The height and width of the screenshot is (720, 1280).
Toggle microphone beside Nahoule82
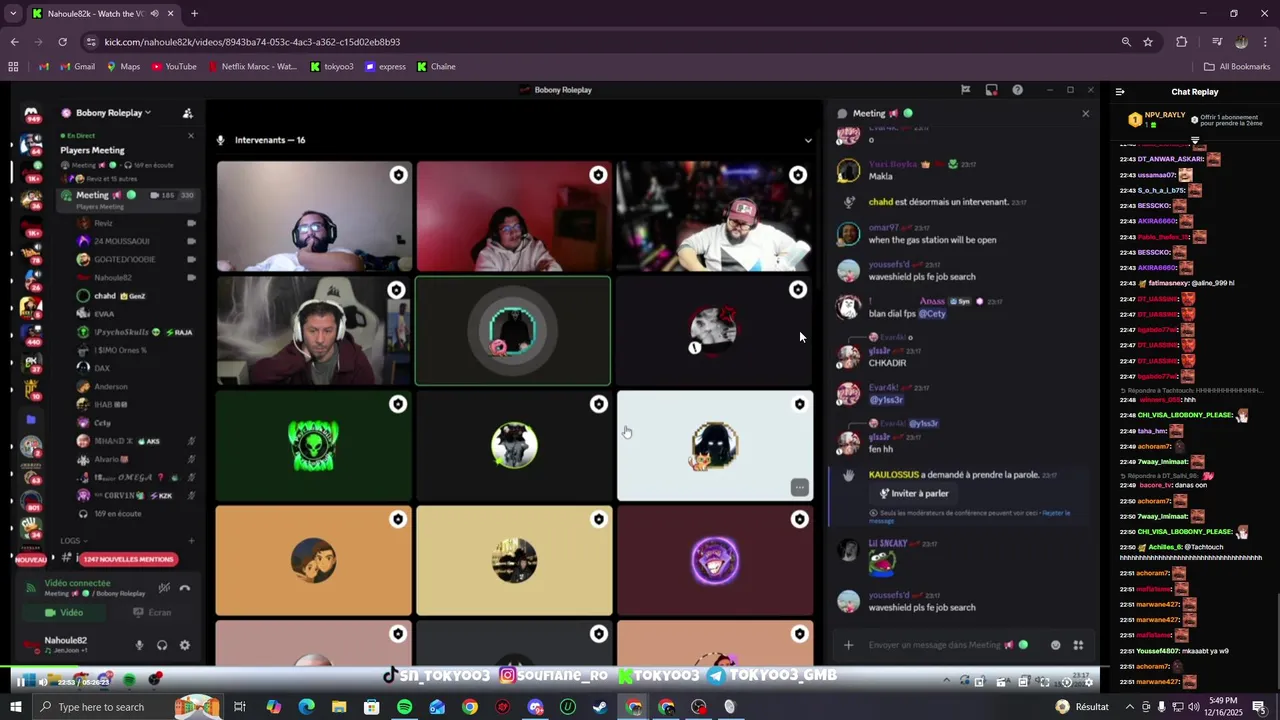click(139, 646)
